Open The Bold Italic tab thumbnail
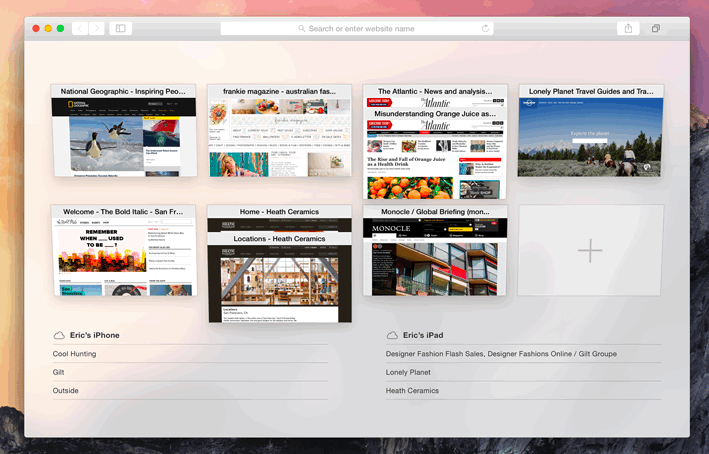 click(x=124, y=251)
